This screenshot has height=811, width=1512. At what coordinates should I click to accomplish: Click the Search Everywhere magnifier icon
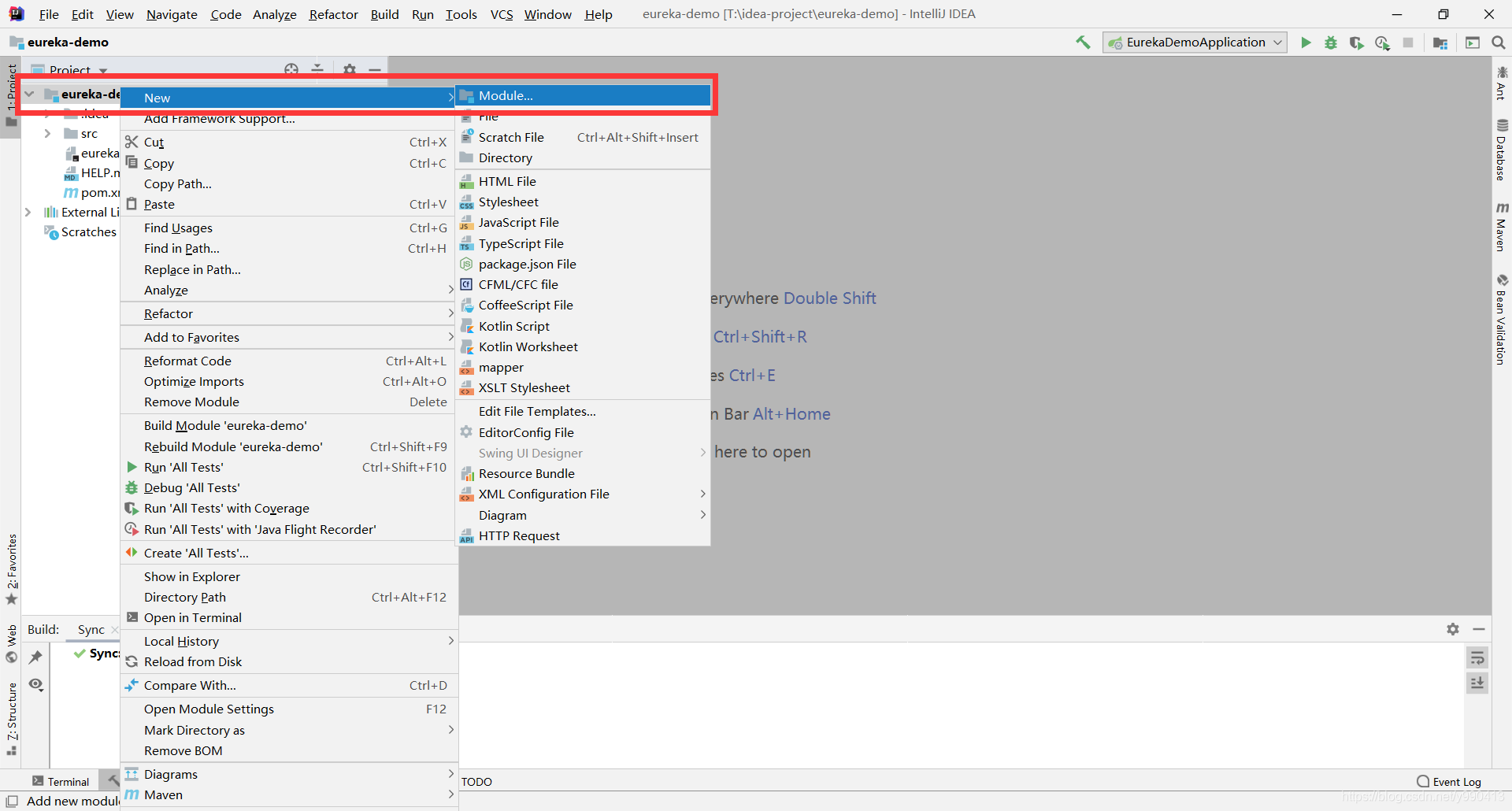[x=1499, y=43]
